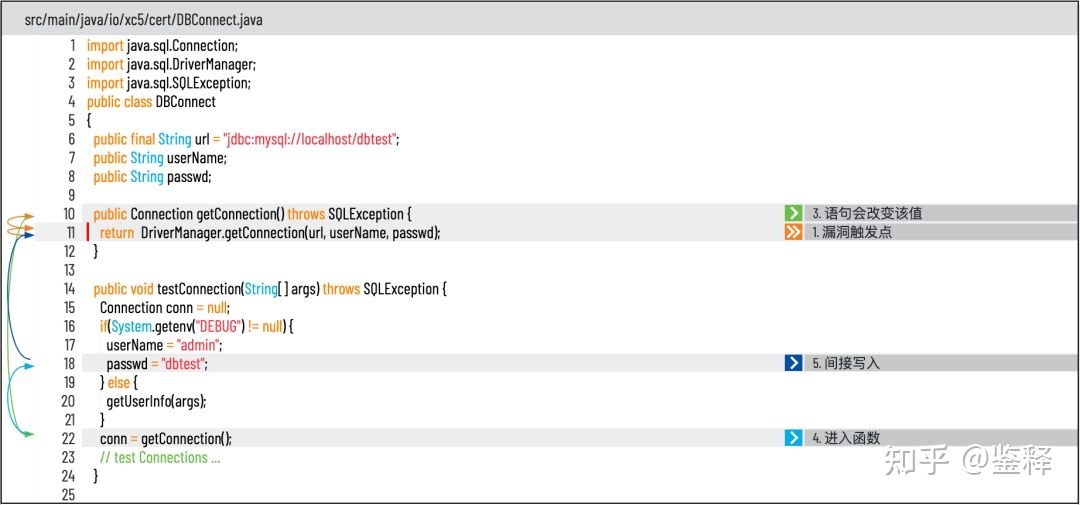The height and width of the screenshot is (505, 1080).
Task: Click the red marker bar on line 11
Action: click(88, 232)
